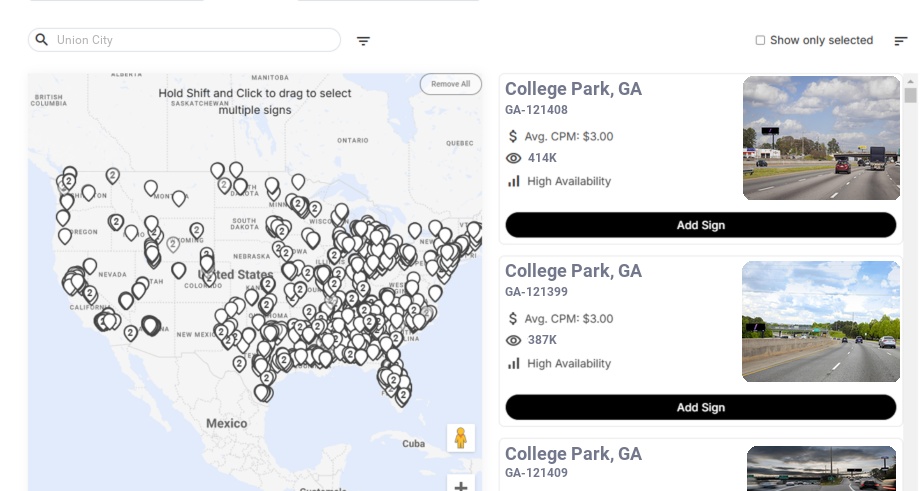Image resolution: width=920 pixels, height=491 pixels.
Task: Click eye impressions icon for GA-121408
Action: point(514,158)
